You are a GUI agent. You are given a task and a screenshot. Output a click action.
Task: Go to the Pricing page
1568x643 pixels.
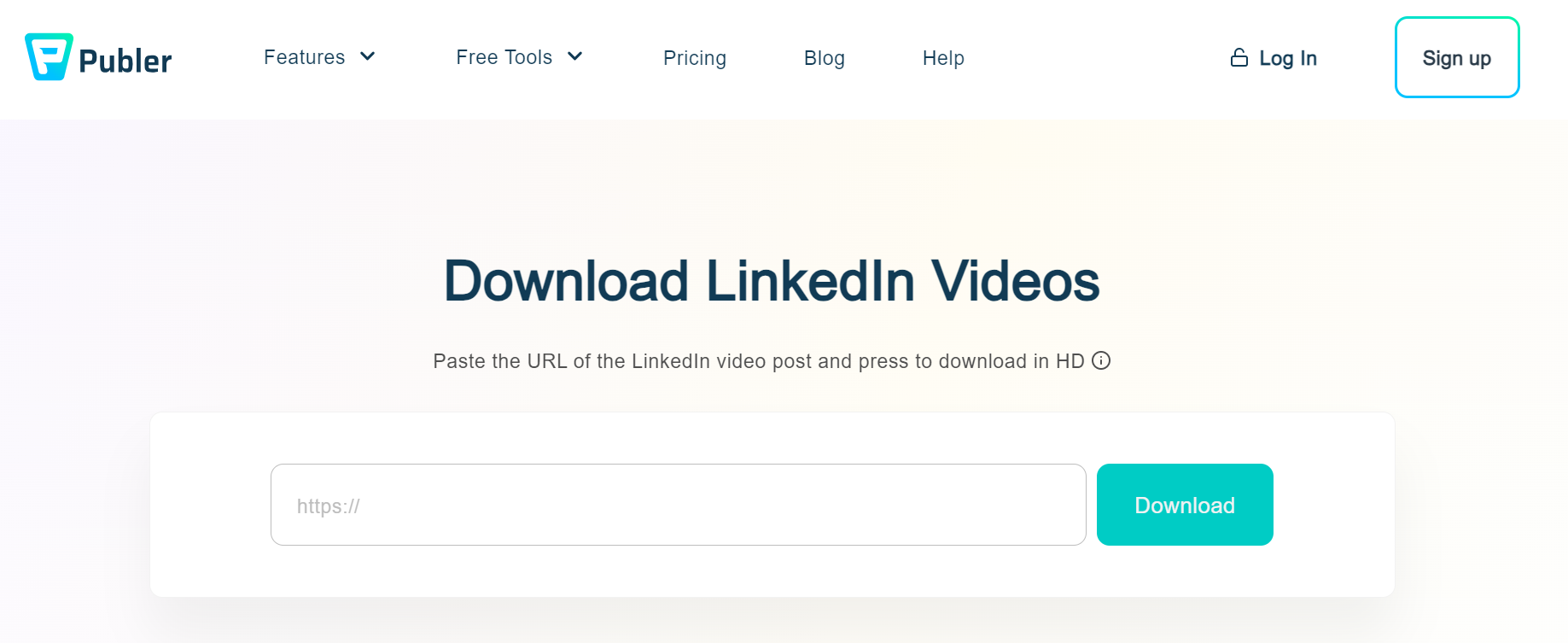695,58
